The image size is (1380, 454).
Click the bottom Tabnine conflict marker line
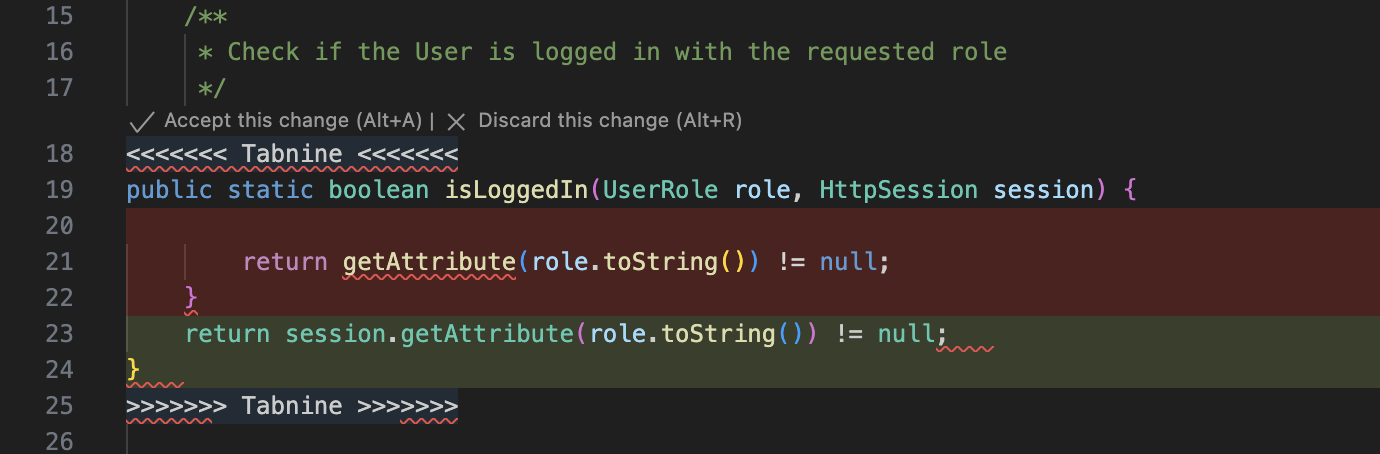click(292, 406)
